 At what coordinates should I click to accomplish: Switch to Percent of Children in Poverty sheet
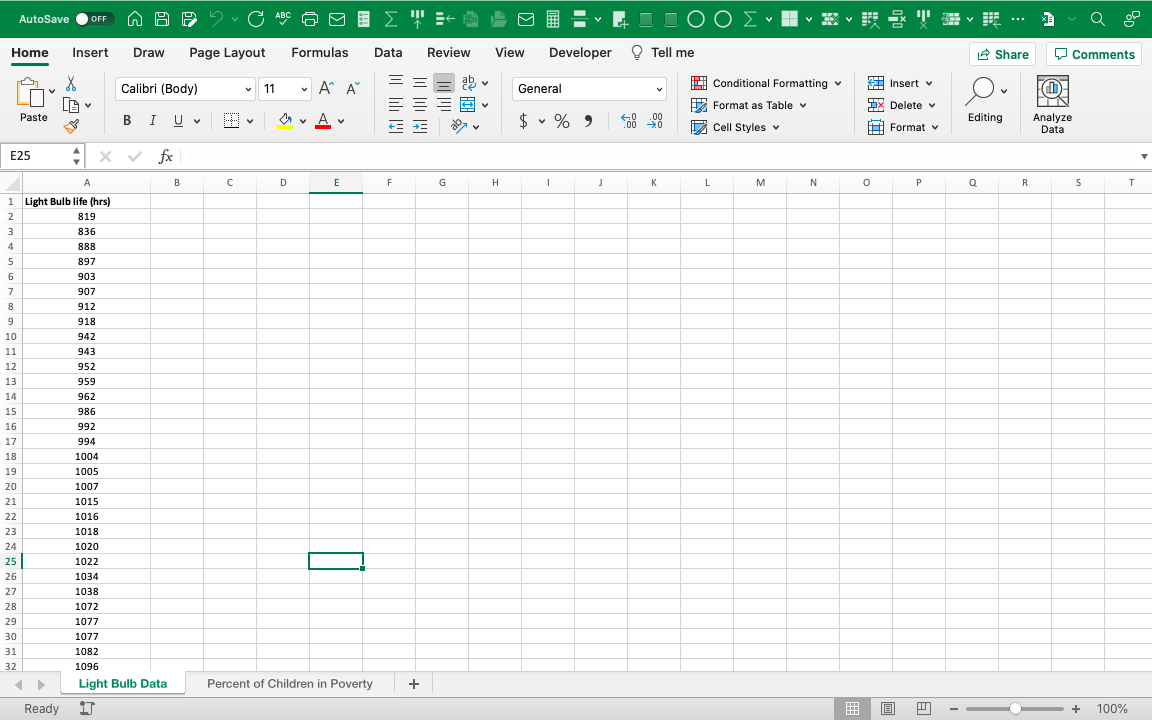[289, 684]
